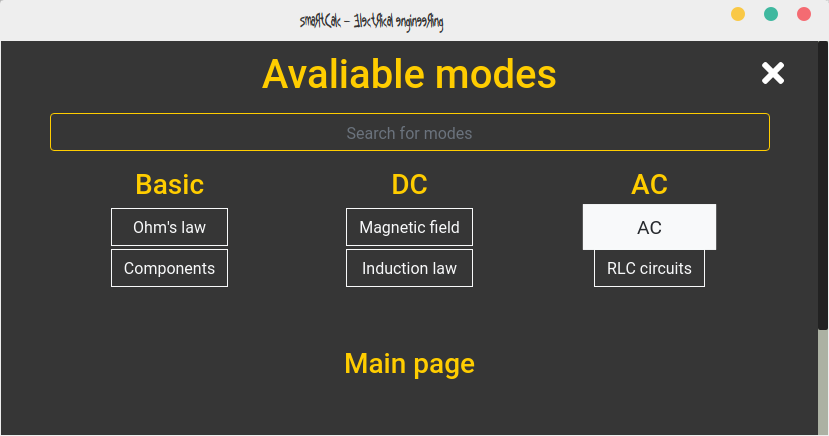Click the green window control button

point(771,14)
